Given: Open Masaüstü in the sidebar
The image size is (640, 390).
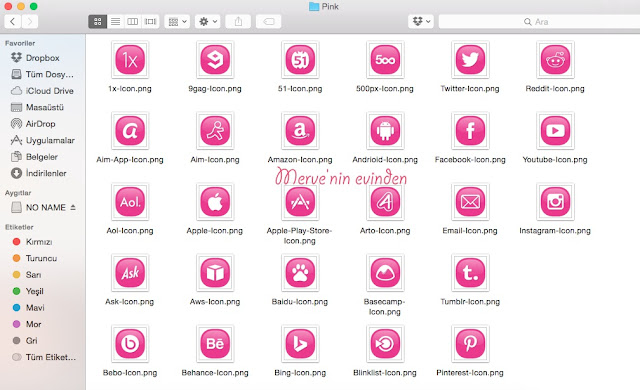Looking at the screenshot, I should [x=43, y=107].
